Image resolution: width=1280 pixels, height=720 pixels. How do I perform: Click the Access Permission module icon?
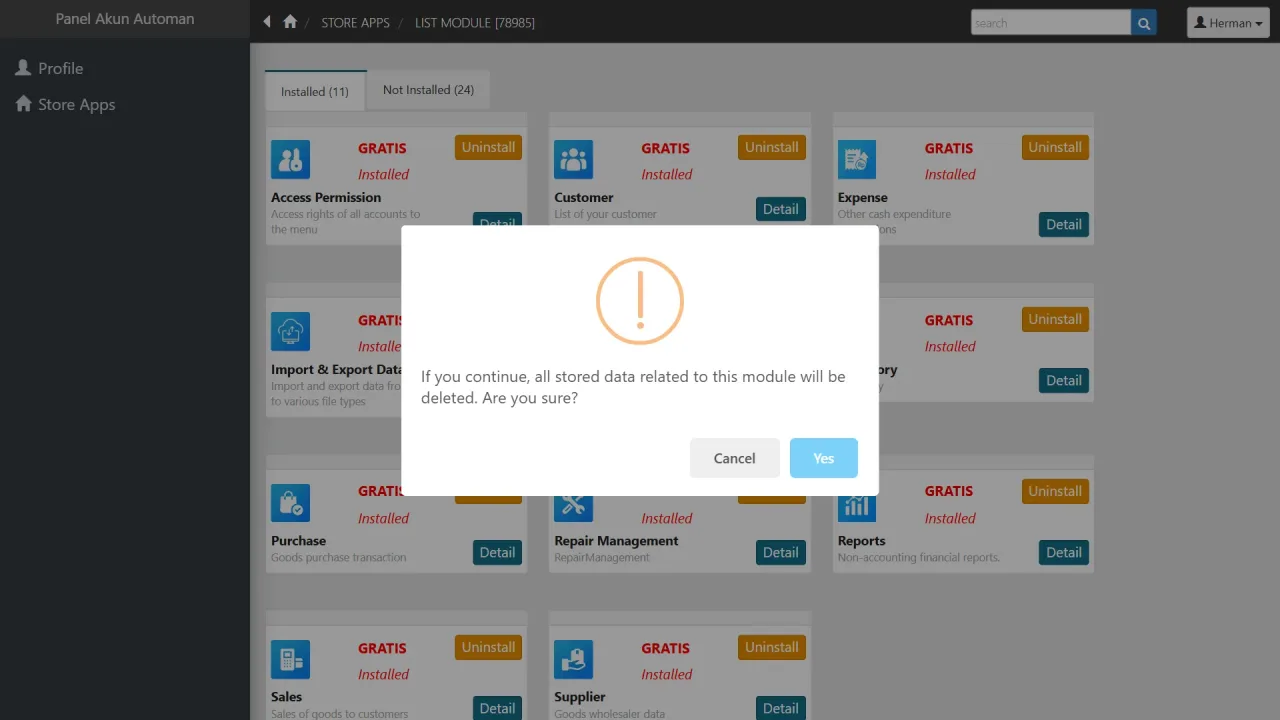(x=290, y=159)
